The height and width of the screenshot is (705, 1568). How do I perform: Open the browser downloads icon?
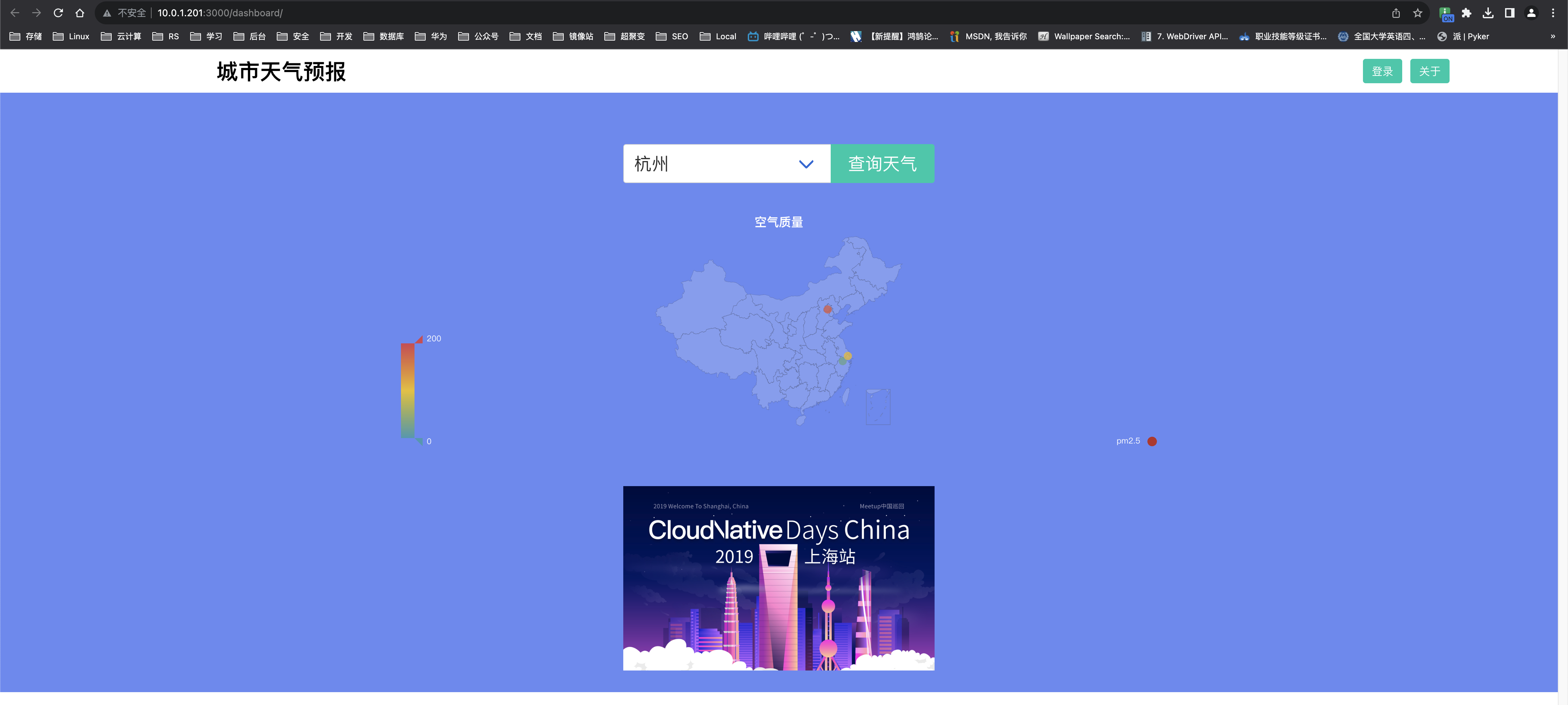(1488, 13)
